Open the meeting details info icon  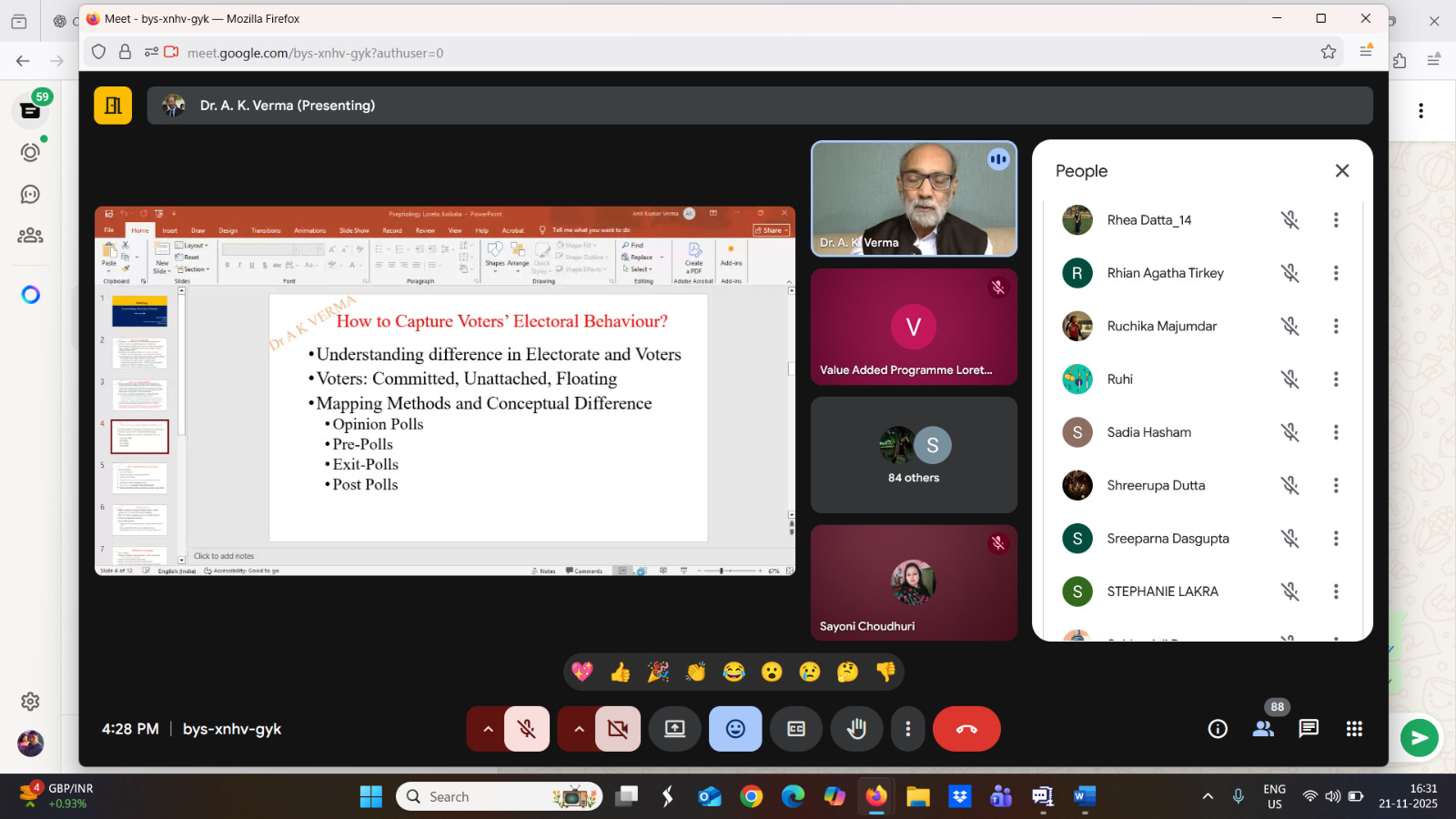click(x=1218, y=729)
